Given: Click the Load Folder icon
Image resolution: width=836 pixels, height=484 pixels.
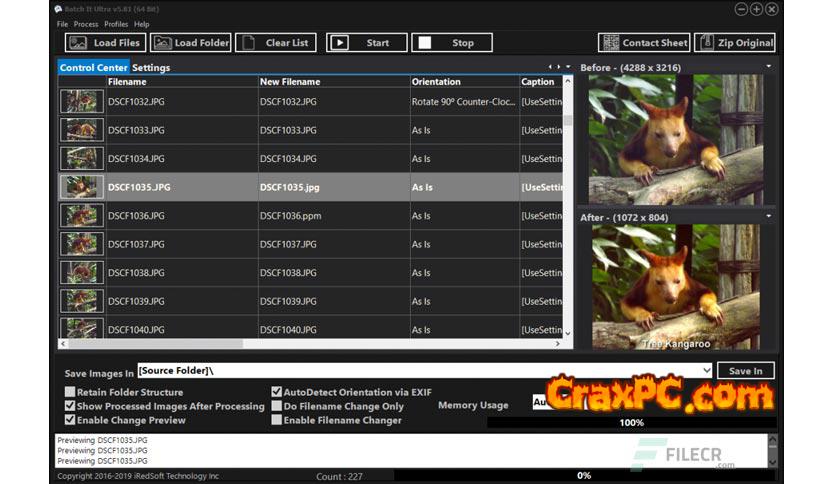Looking at the screenshot, I should (161, 43).
